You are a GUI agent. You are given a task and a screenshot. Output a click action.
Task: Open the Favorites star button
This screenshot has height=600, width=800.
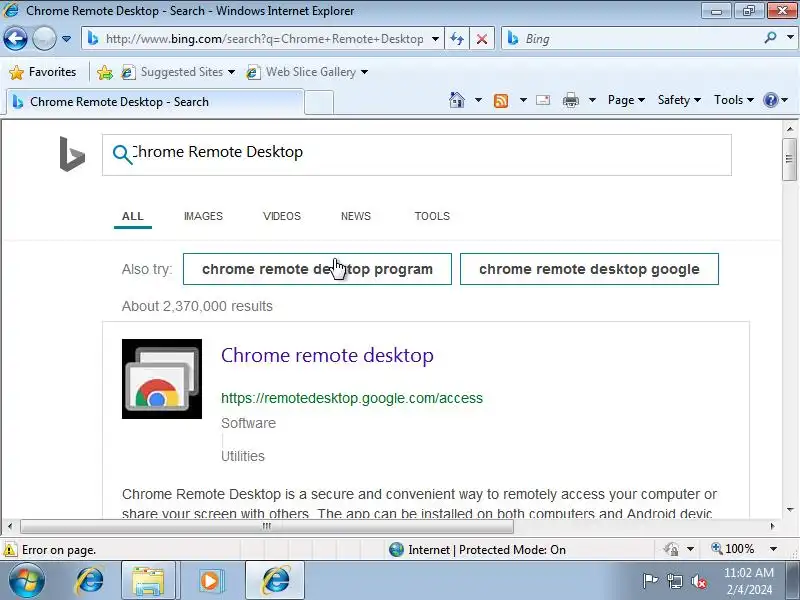[43, 72]
